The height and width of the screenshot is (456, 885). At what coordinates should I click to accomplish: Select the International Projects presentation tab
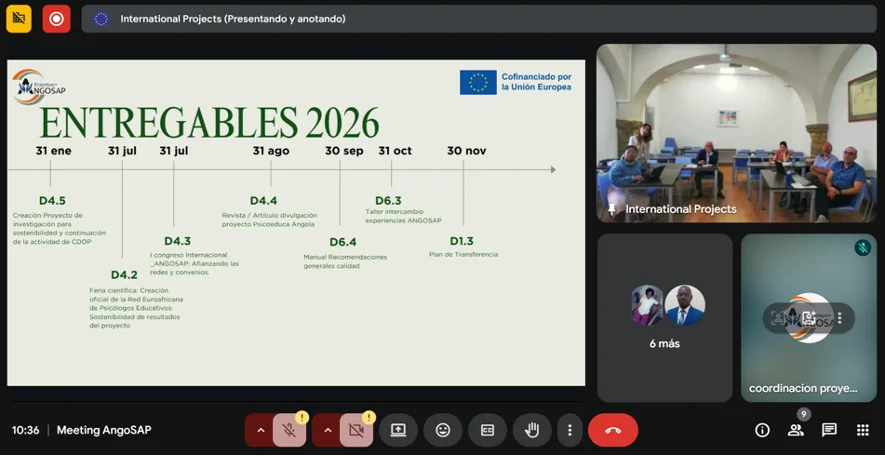click(x=232, y=18)
